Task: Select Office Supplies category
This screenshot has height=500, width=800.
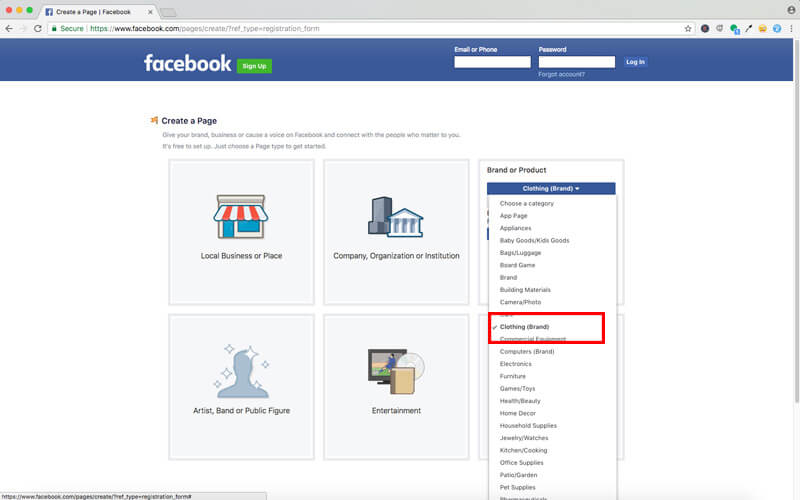Action: [x=521, y=463]
